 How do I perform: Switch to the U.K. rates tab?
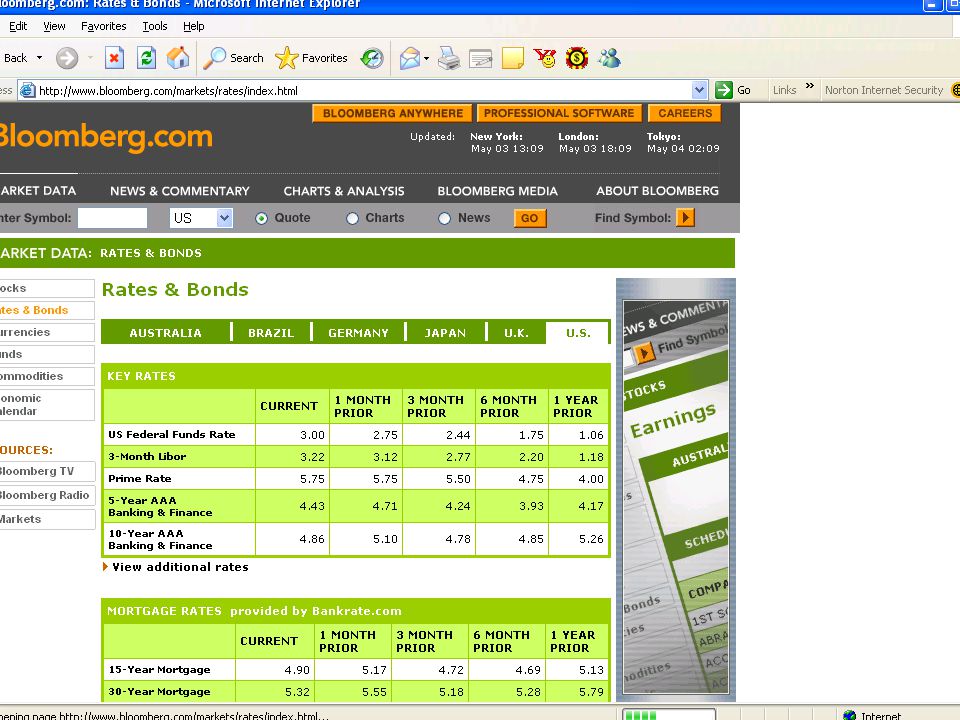[516, 332]
